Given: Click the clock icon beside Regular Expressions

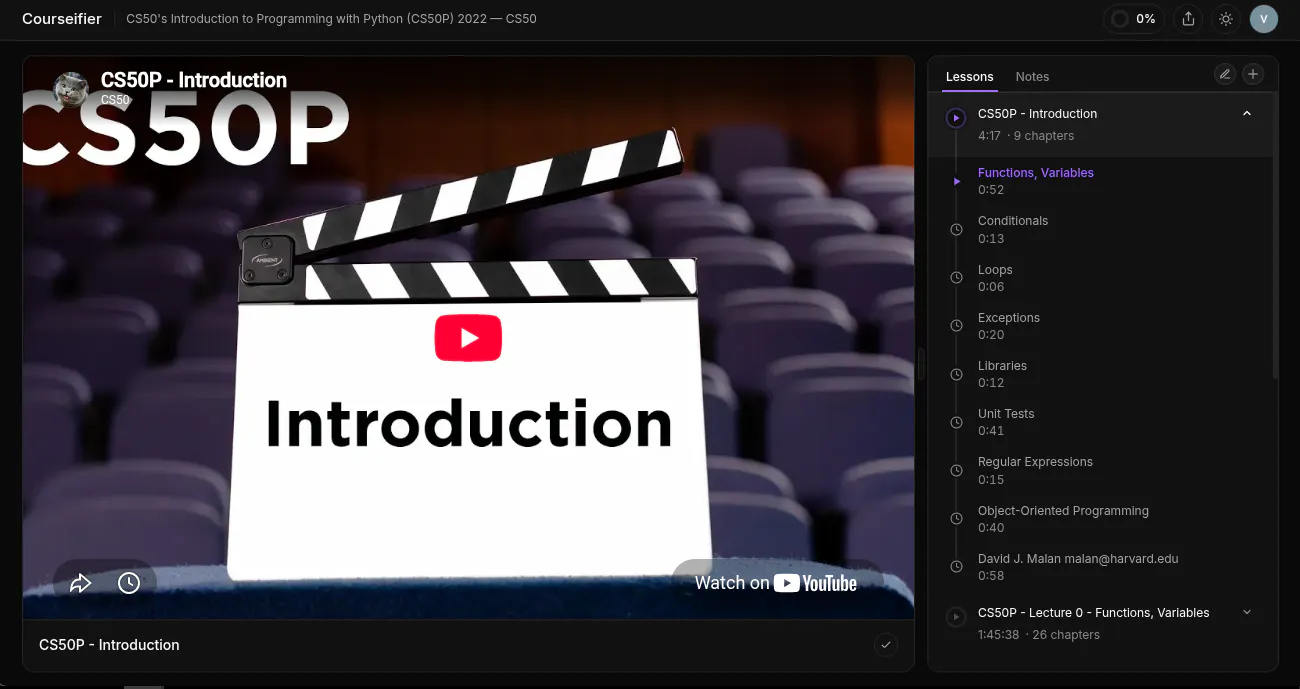Looking at the screenshot, I should [x=956, y=471].
